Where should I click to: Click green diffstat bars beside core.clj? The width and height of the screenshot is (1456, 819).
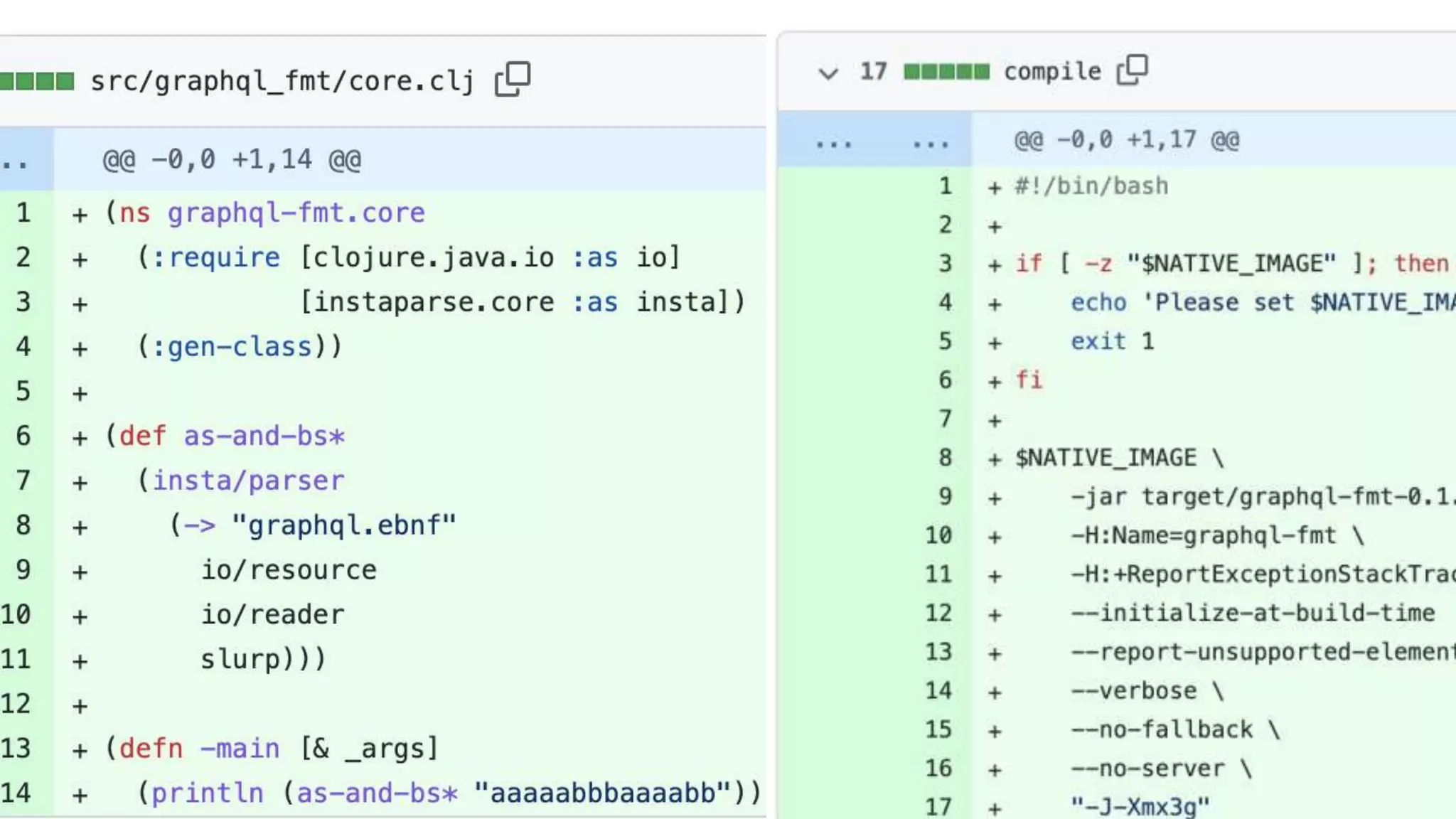click(x=37, y=81)
